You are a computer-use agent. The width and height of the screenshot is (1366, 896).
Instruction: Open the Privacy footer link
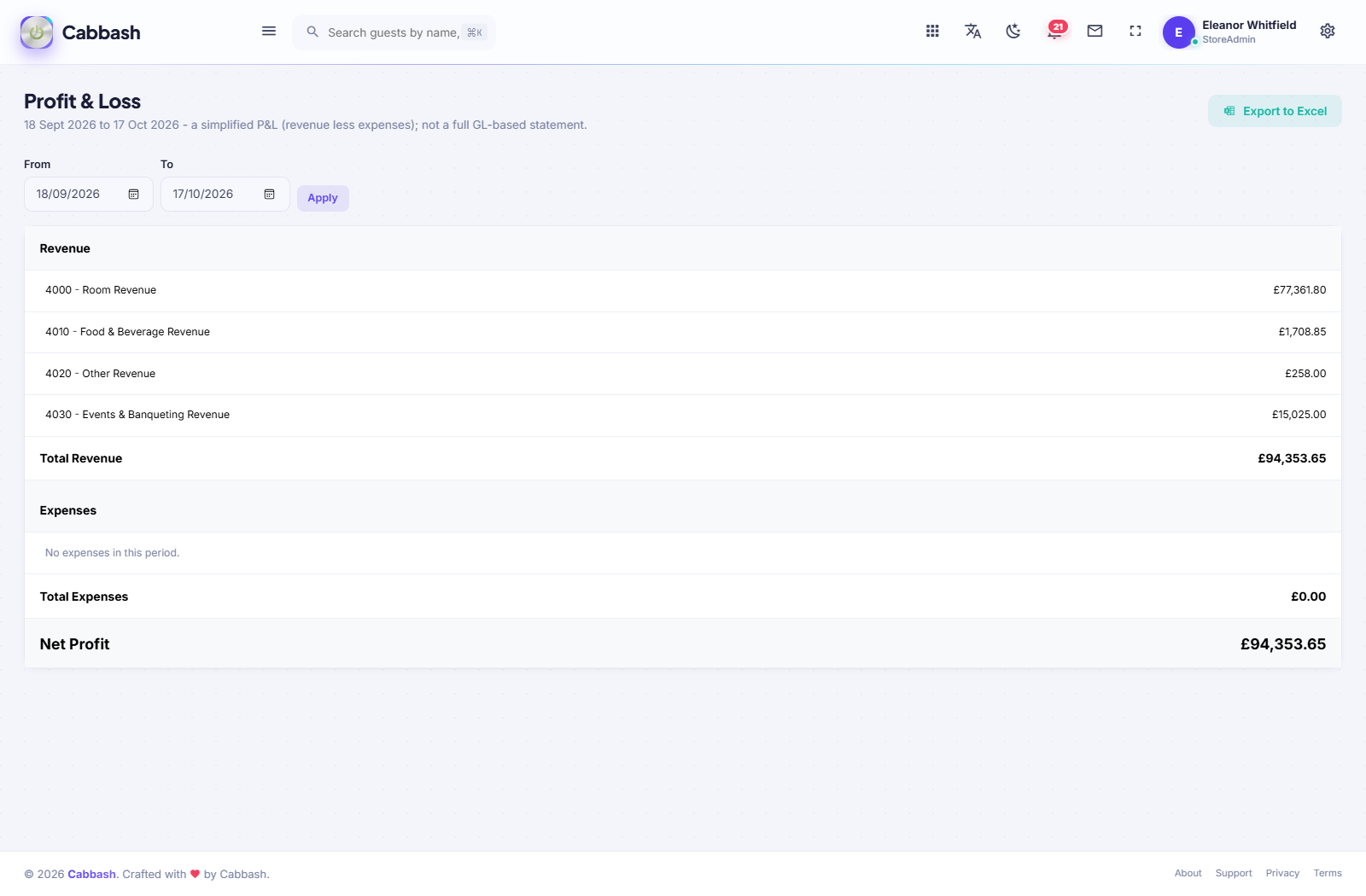(x=1282, y=873)
